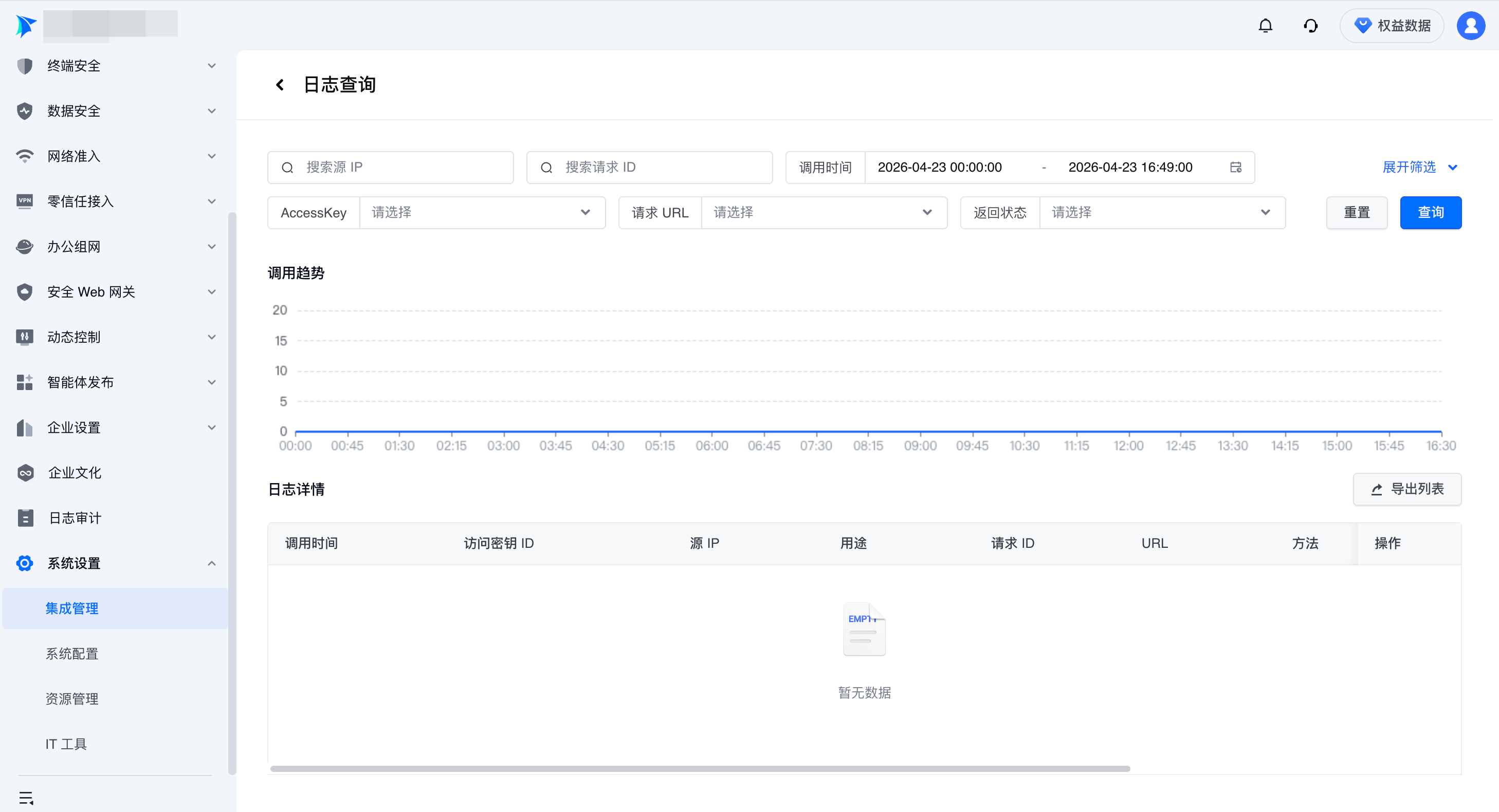Screen dimensions: 1499x812
Task: Select 集成管理 in sidebar
Action: [115, 608]
